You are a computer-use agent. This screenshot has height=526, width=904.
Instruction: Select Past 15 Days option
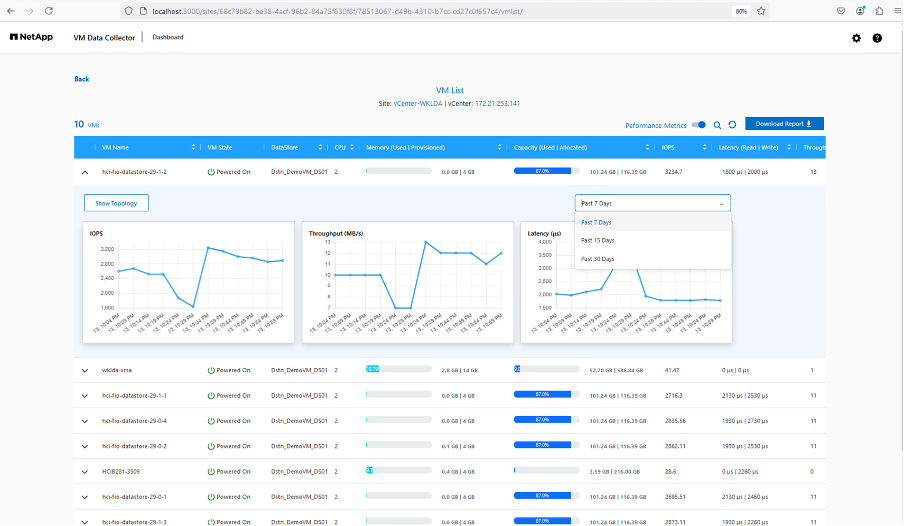[598, 241]
